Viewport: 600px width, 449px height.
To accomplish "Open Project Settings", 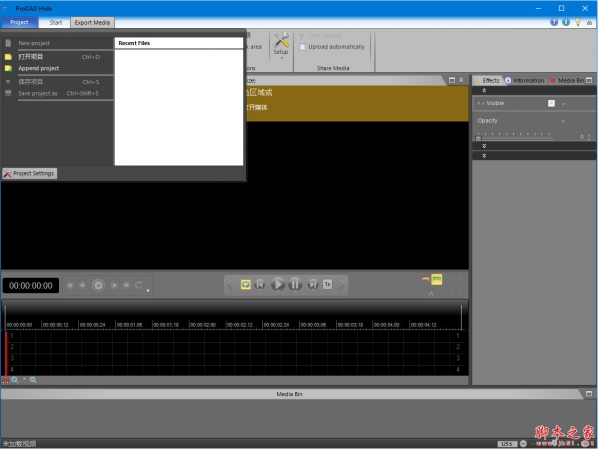I will pyautogui.click(x=30, y=173).
